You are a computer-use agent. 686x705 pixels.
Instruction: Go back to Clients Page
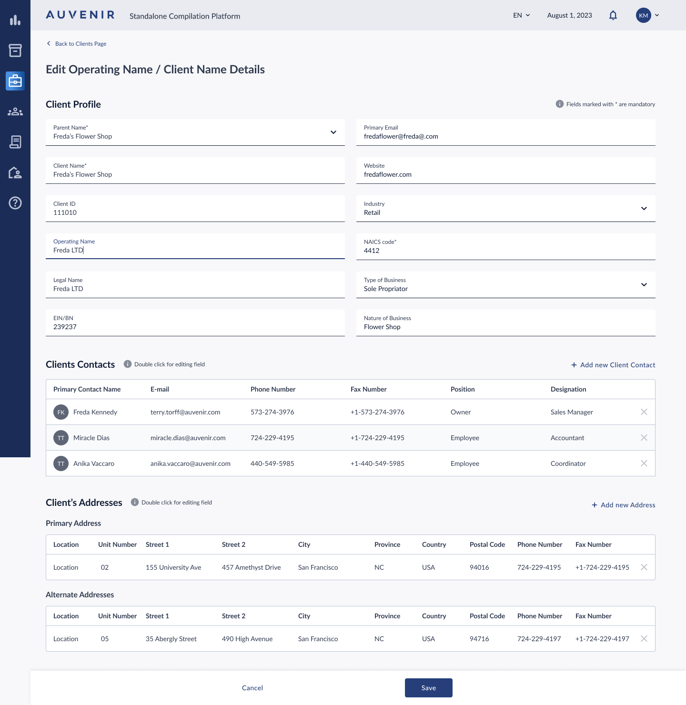(x=76, y=44)
